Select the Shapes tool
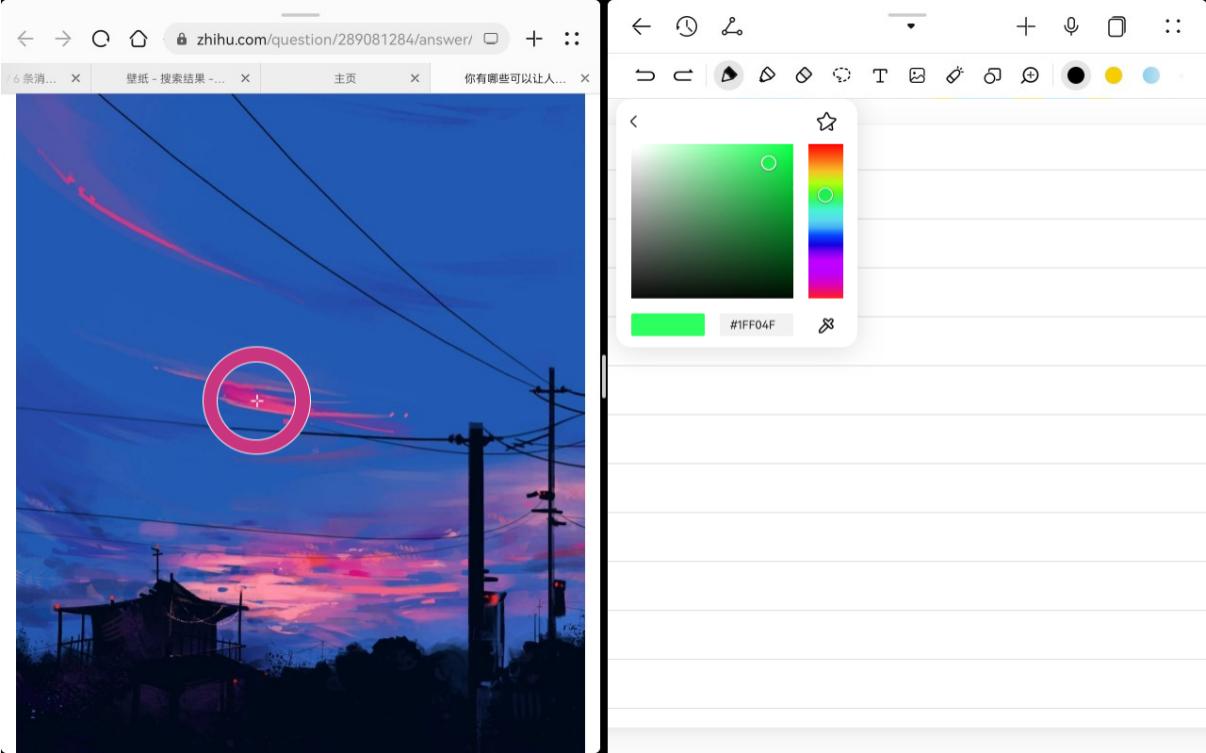 pyautogui.click(x=992, y=75)
